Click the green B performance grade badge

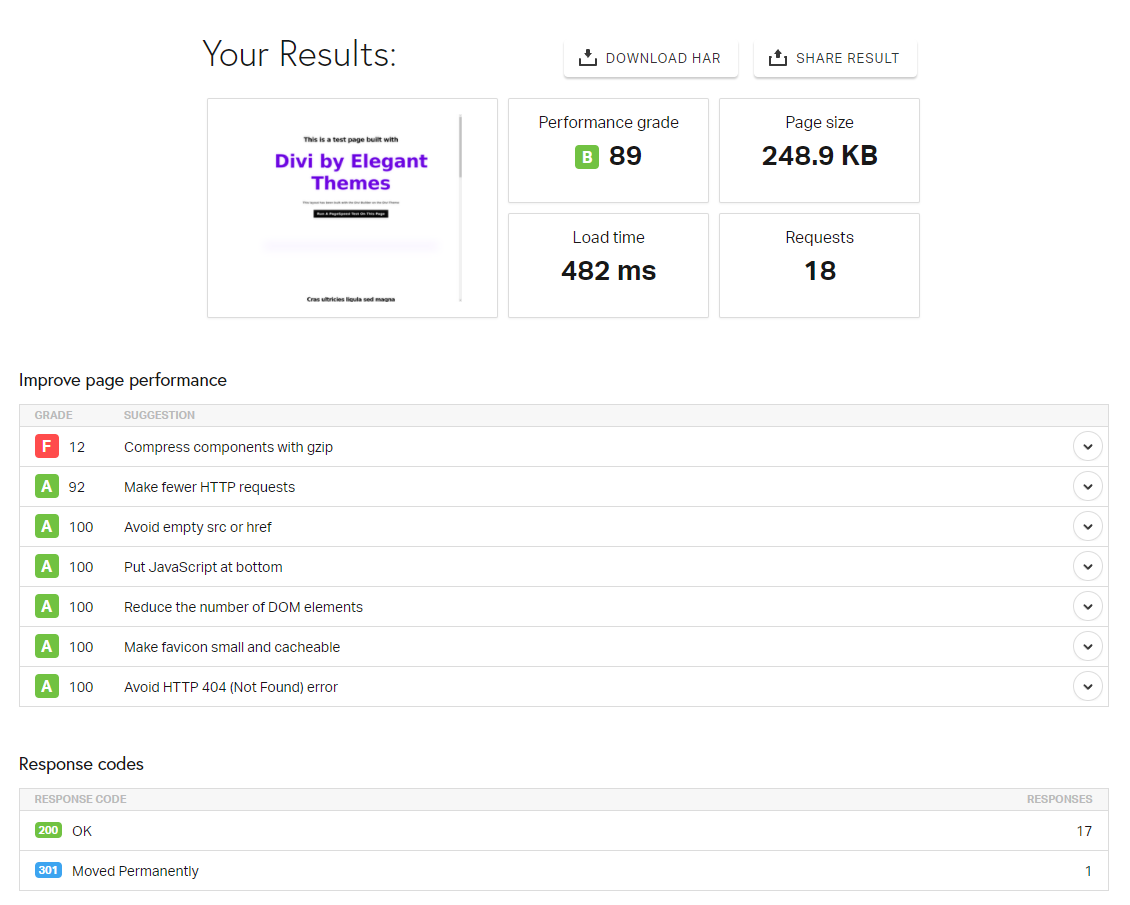[587, 156]
